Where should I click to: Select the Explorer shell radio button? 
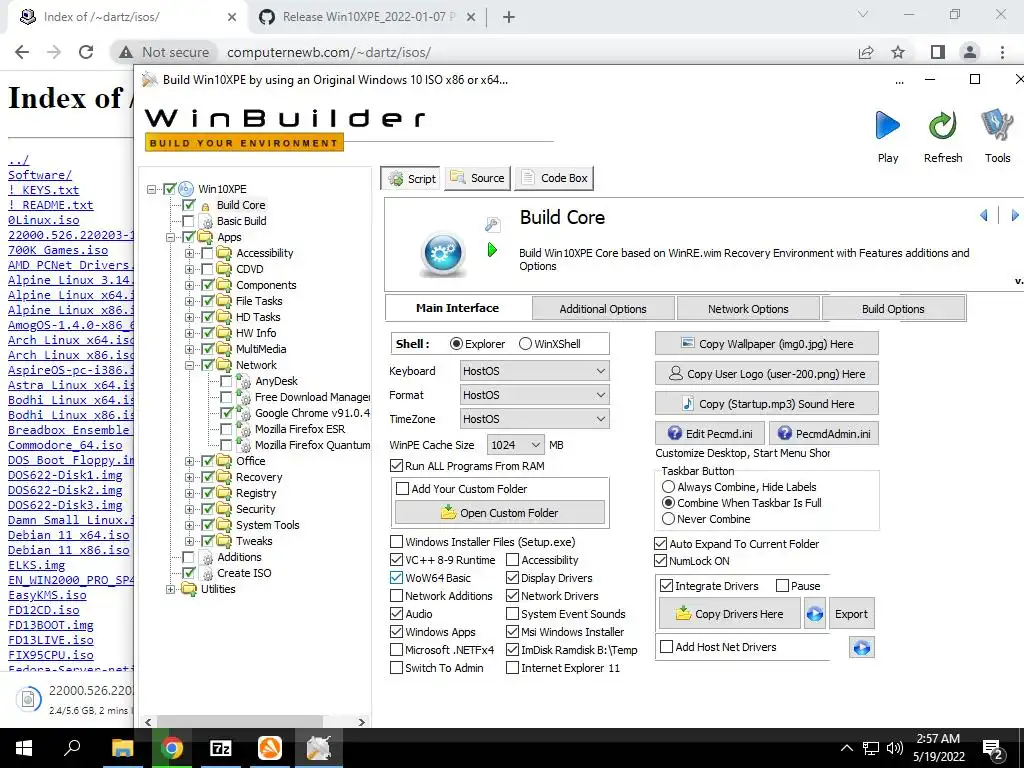coord(456,344)
